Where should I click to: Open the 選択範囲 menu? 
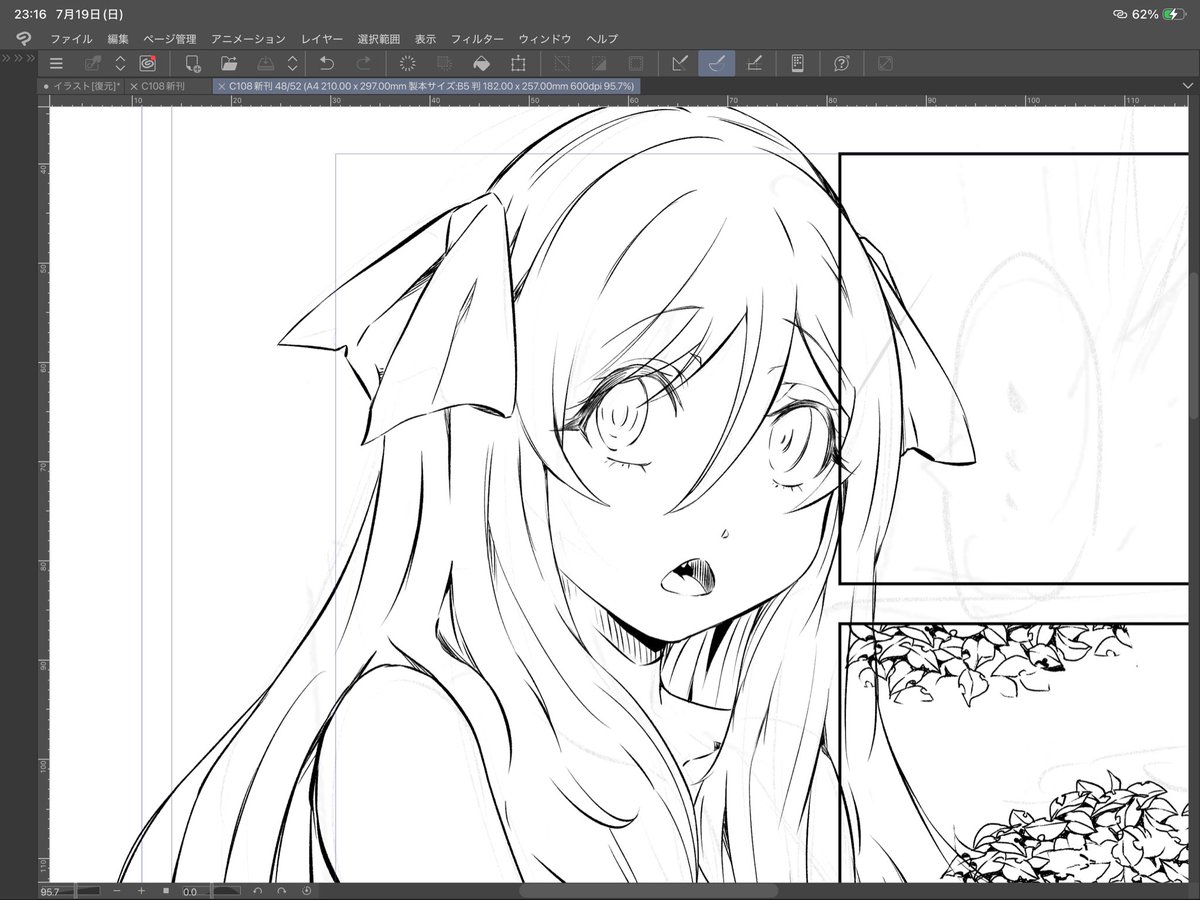point(379,39)
